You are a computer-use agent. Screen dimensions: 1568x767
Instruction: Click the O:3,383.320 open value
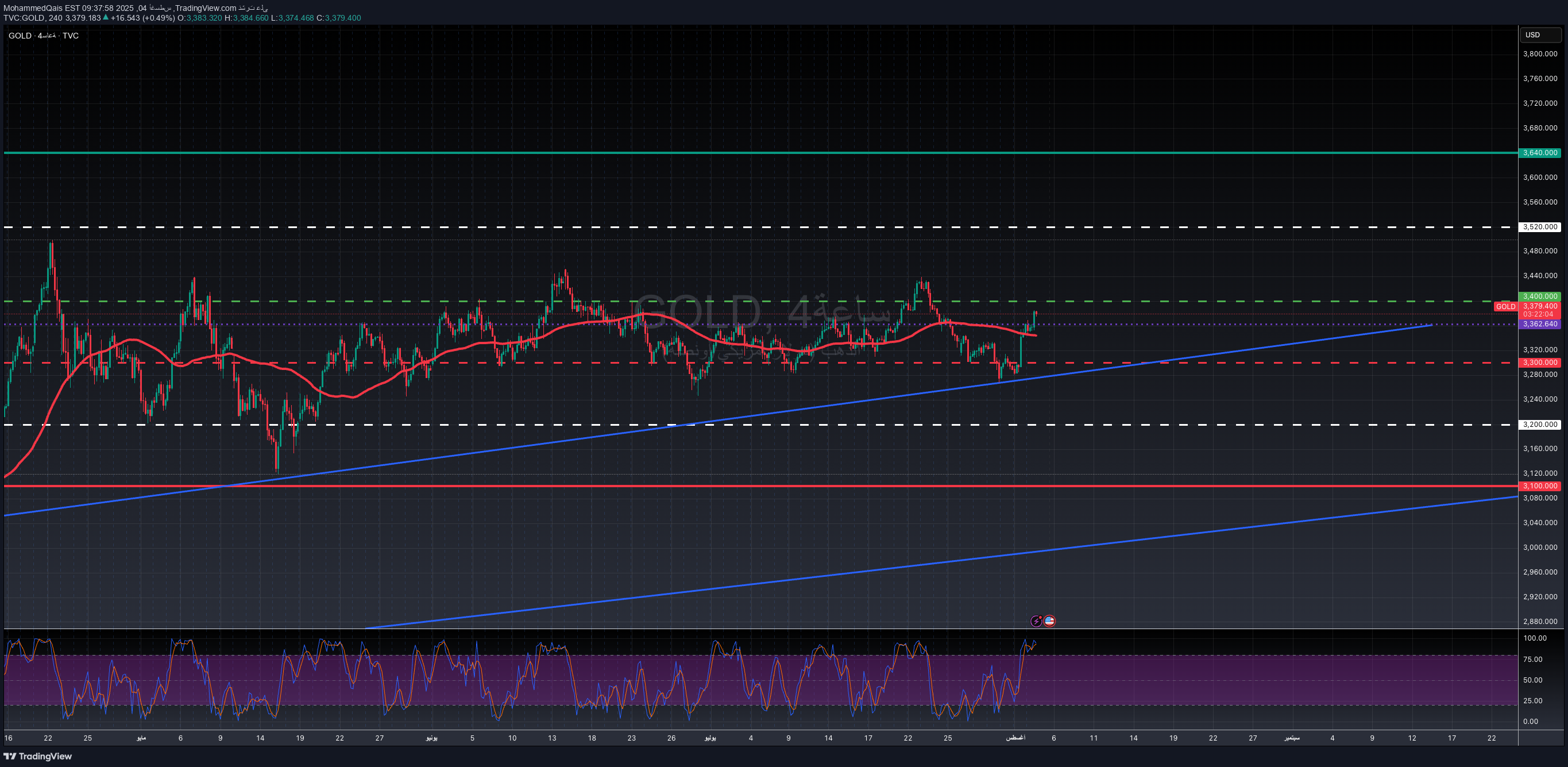pyautogui.click(x=200, y=18)
